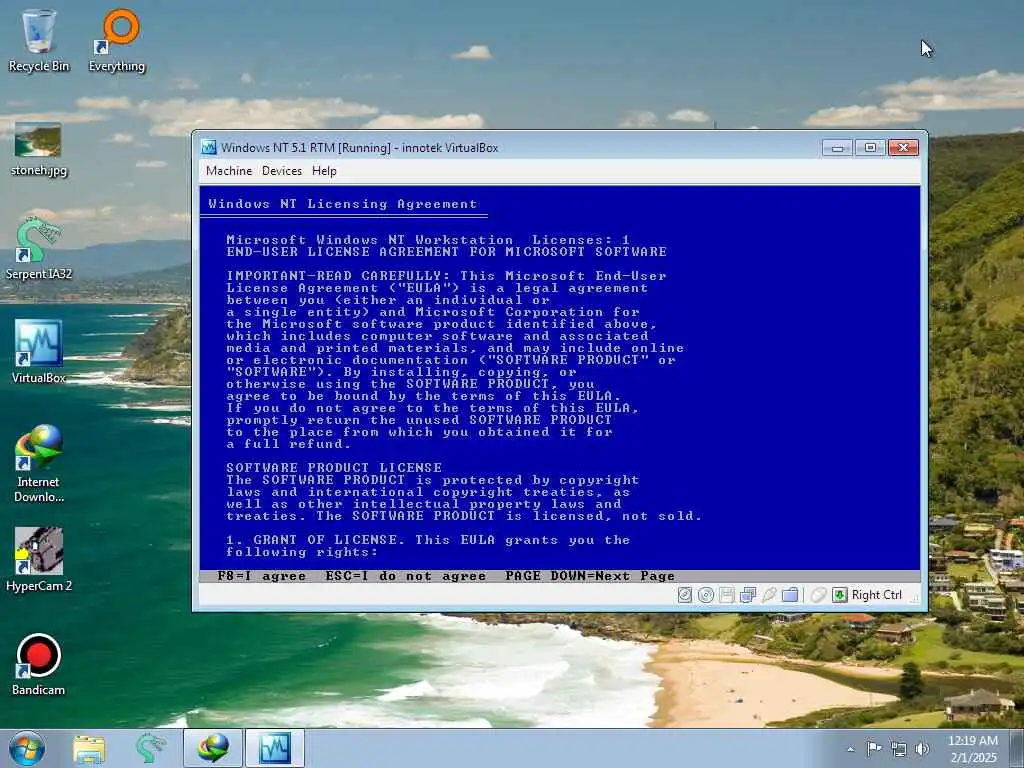Image resolution: width=1024 pixels, height=768 pixels.
Task: Click the SOFTWARE PRODUCT LICENSE heading line
Action: 334,468
